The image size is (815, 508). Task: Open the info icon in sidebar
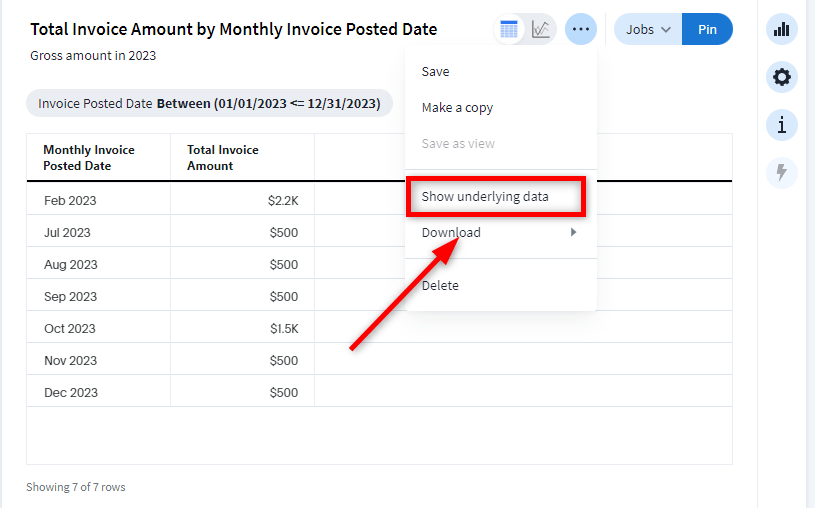click(782, 125)
